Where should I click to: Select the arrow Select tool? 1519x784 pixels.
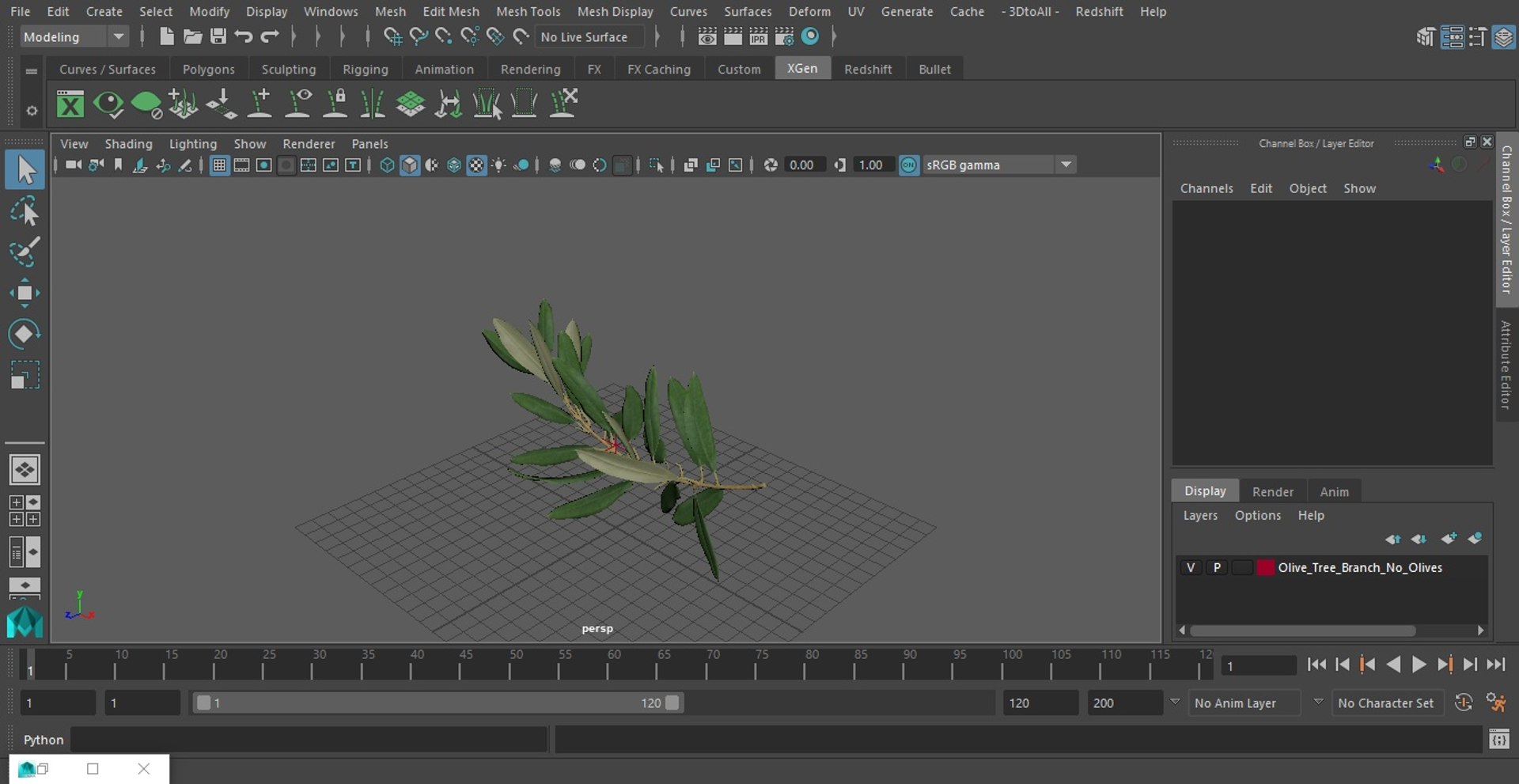tap(25, 170)
